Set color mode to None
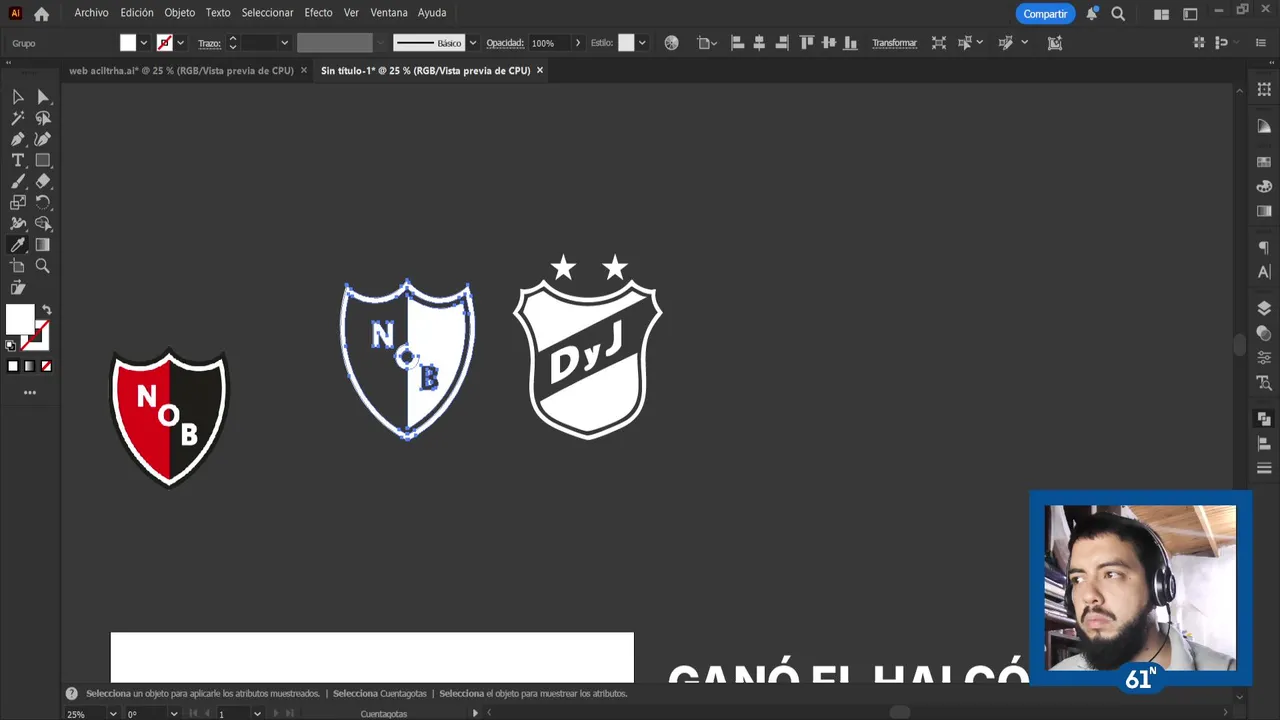Viewport: 1280px width, 720px height. 46,366
